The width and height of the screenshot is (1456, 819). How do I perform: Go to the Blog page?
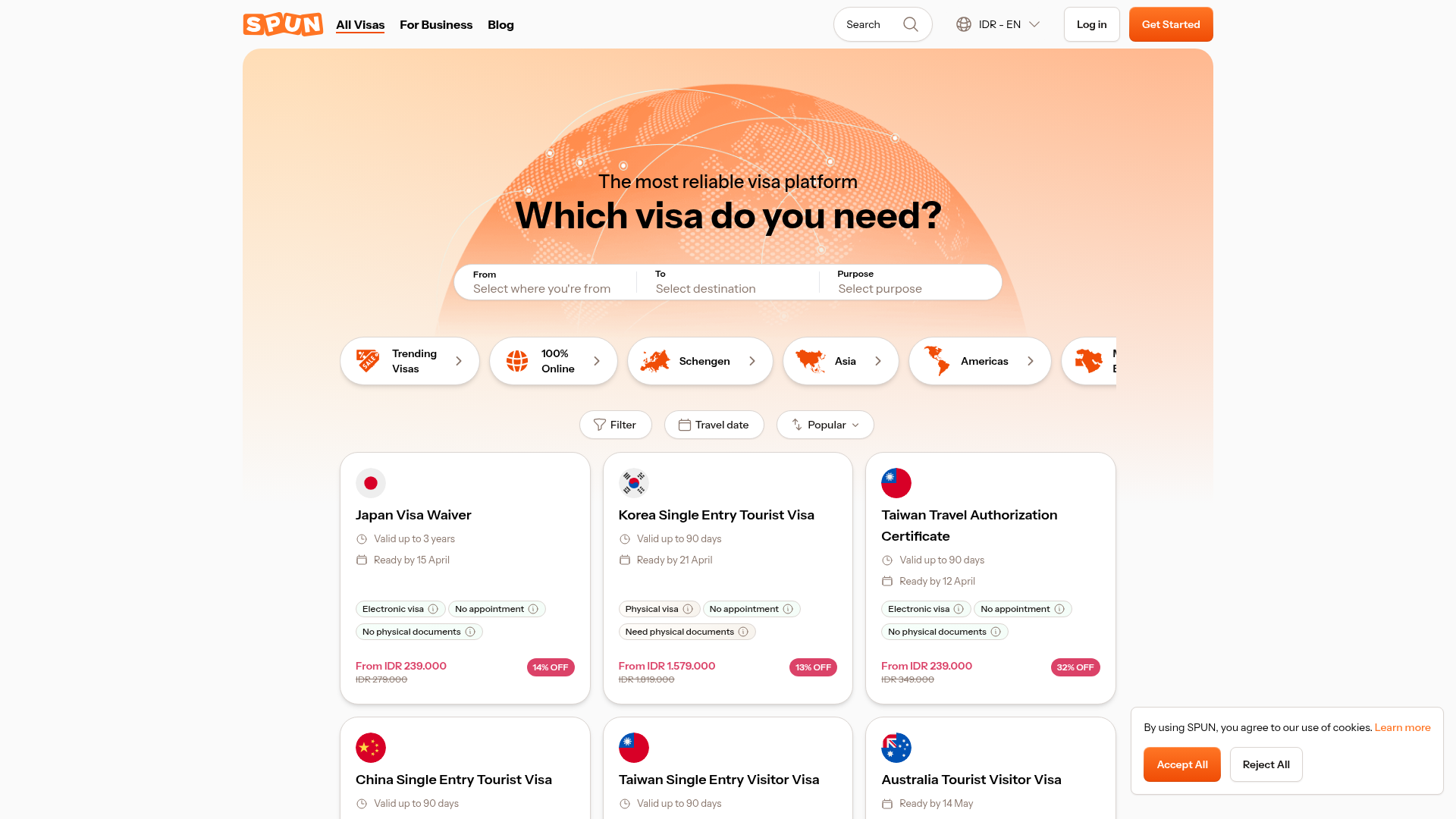[x=500, y=24]
